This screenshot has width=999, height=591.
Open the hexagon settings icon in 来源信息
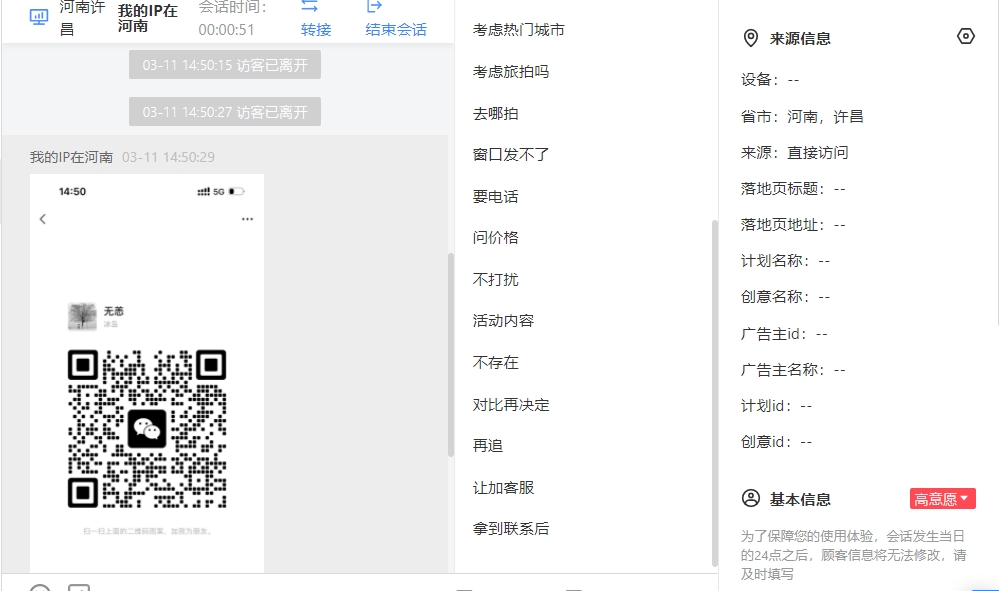[966, 36]
